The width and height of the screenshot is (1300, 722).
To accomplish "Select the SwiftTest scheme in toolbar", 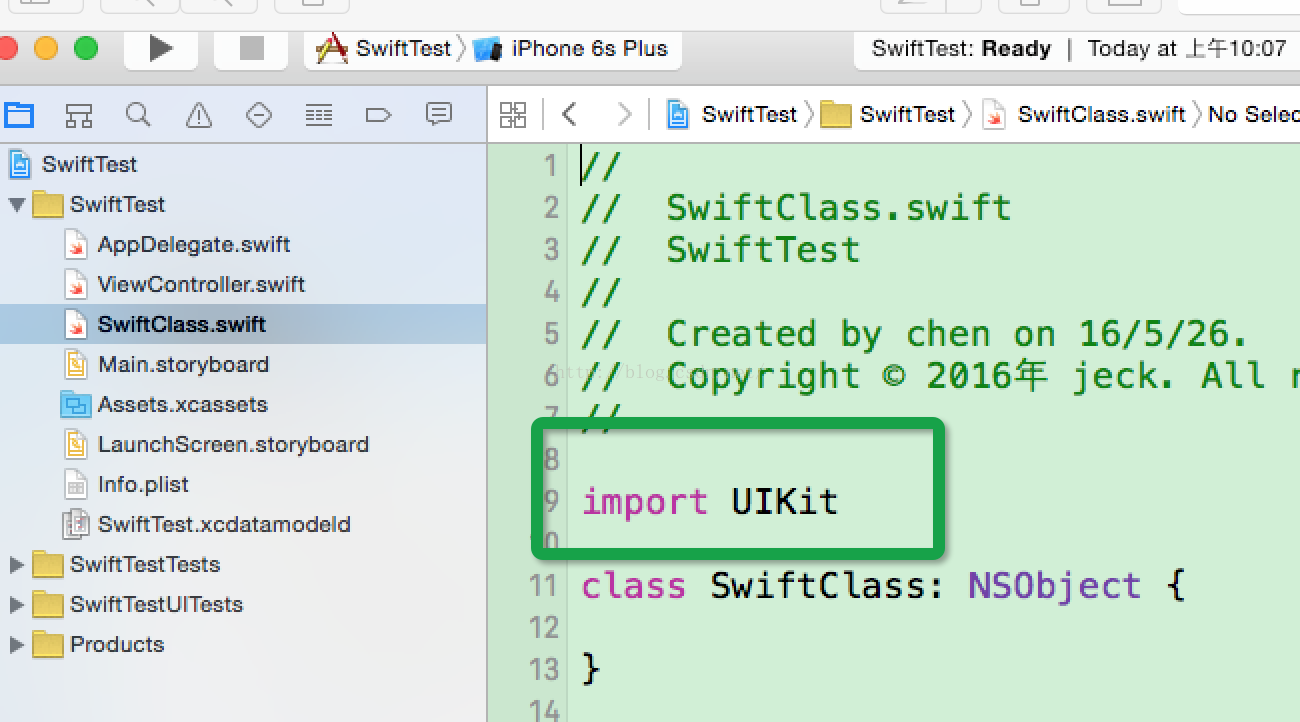I will pyautogui.click(x=384, y=48).
